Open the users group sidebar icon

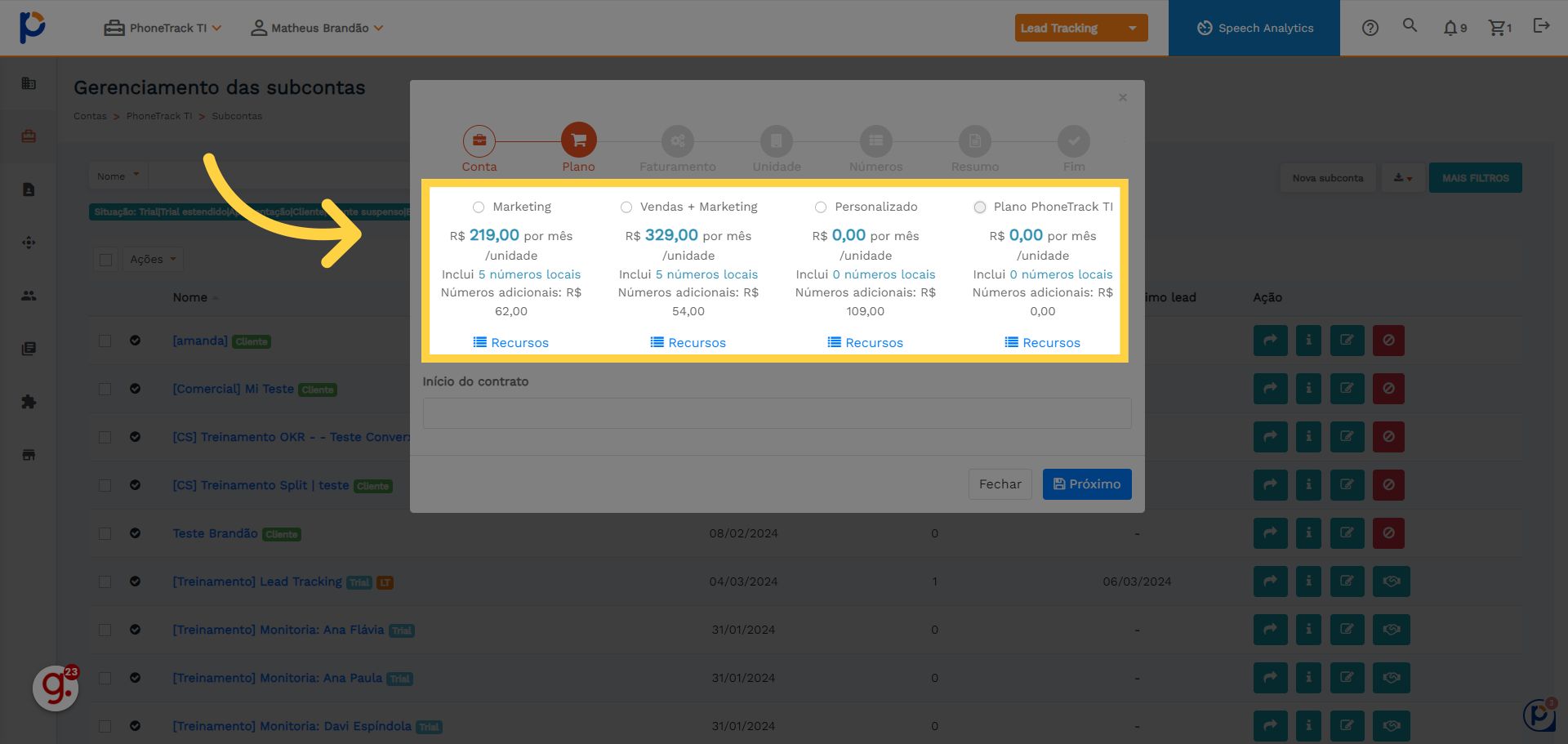(29, 296)
